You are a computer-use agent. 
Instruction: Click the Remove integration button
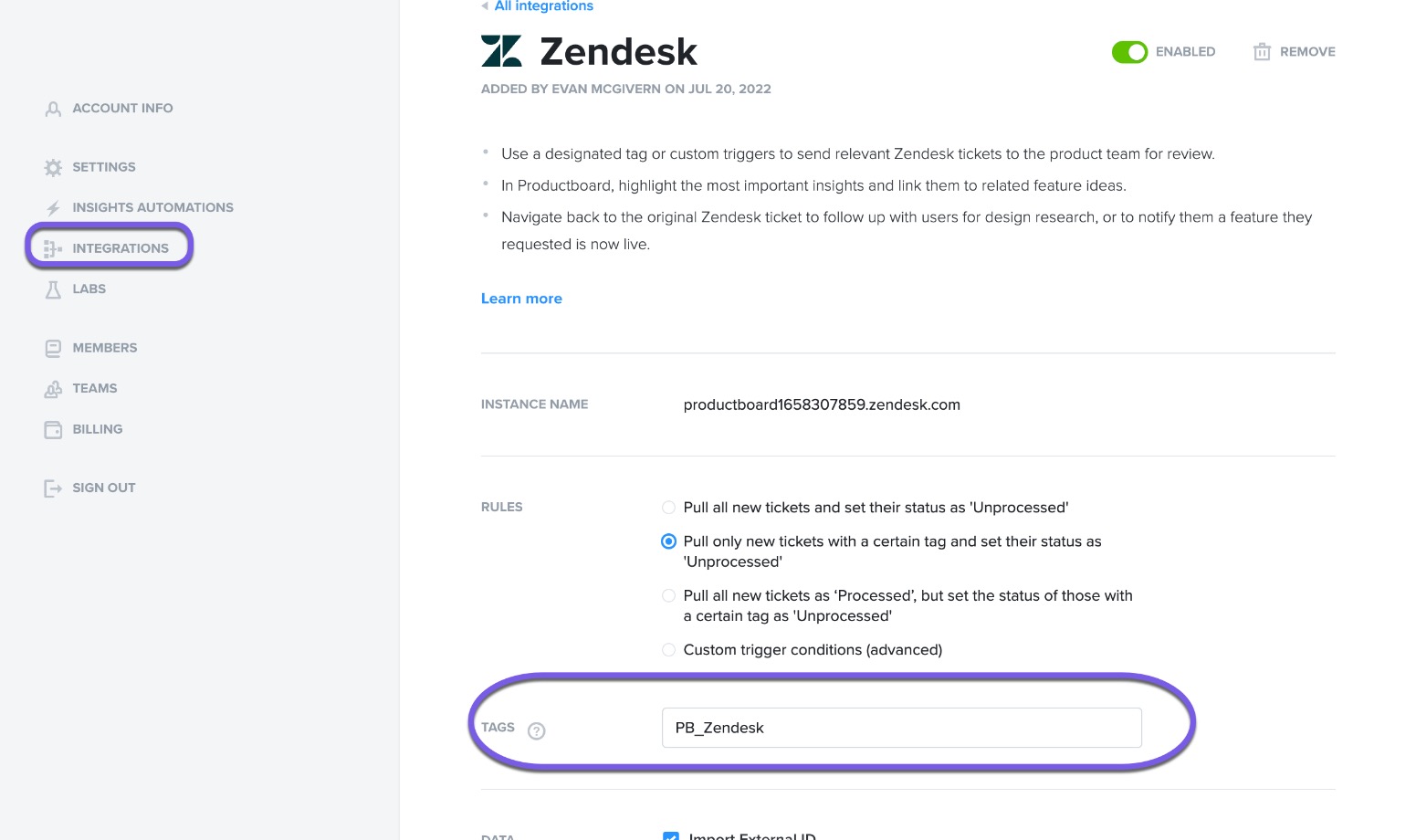point(1294,52)
